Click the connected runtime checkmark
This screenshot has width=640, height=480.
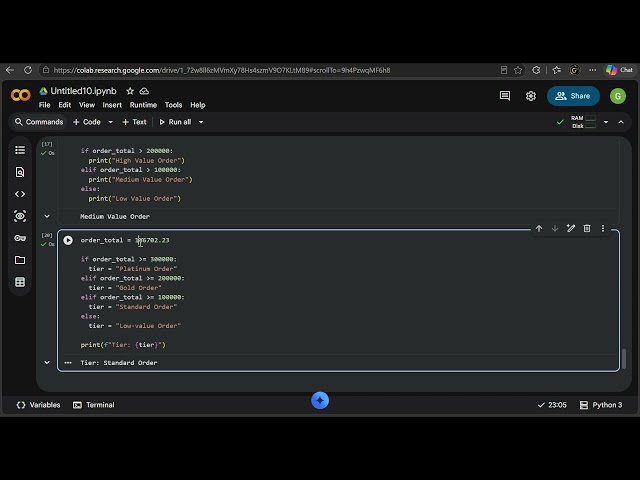click(x=560, y=122)
